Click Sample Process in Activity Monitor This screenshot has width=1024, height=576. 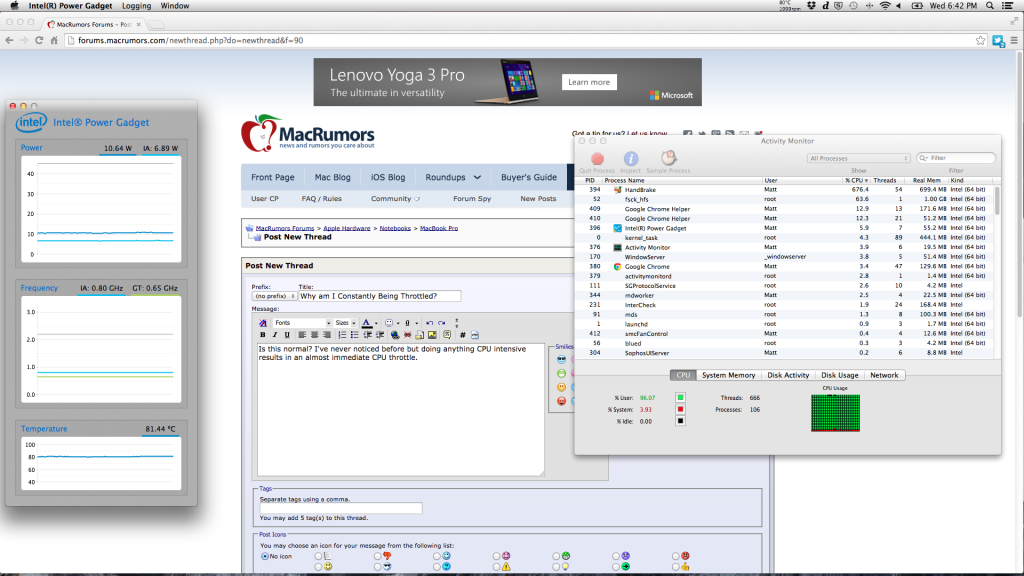click(668, 162)
